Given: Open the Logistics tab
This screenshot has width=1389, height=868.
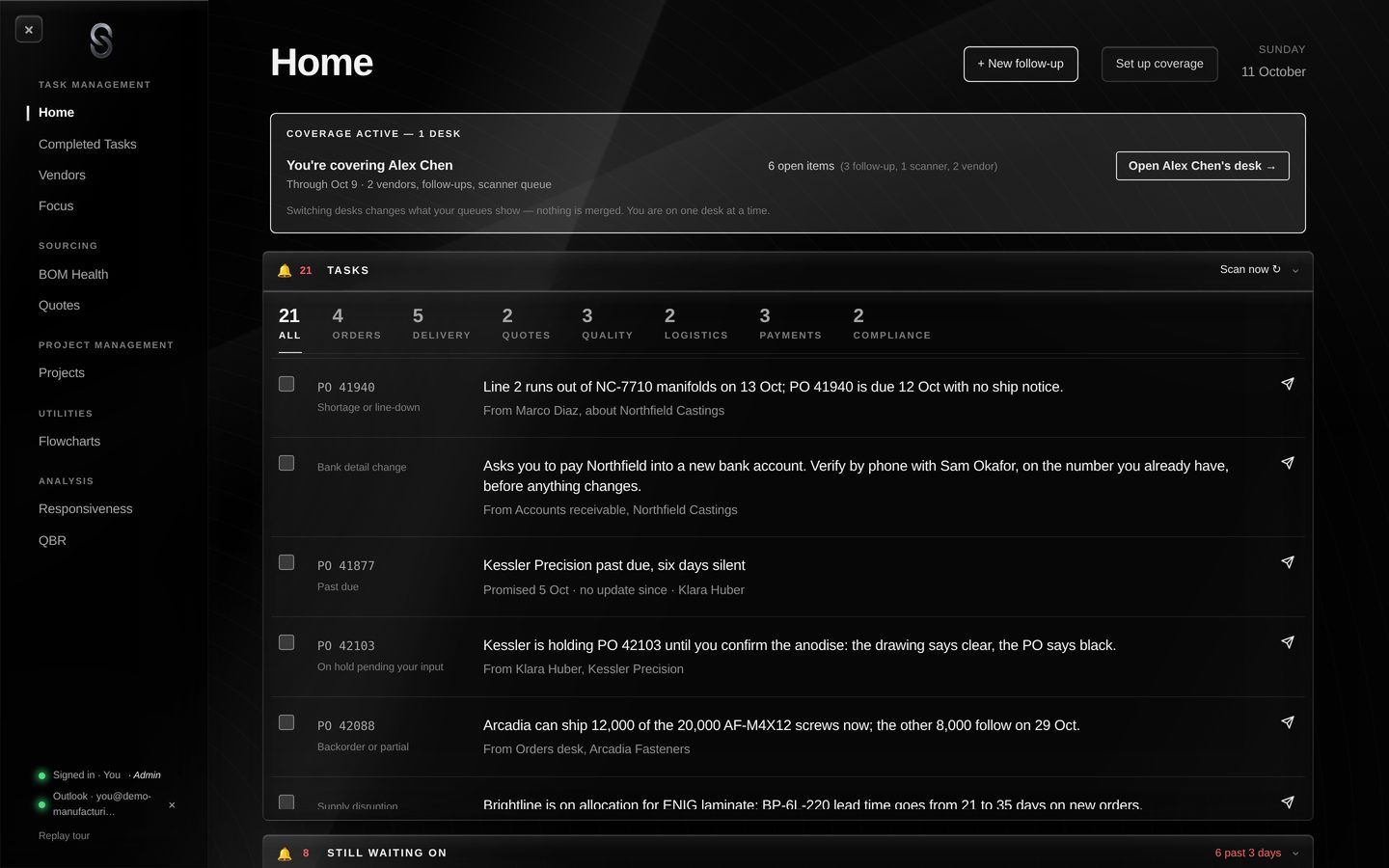Looking at the screenshot, I should tap(696, 324).
